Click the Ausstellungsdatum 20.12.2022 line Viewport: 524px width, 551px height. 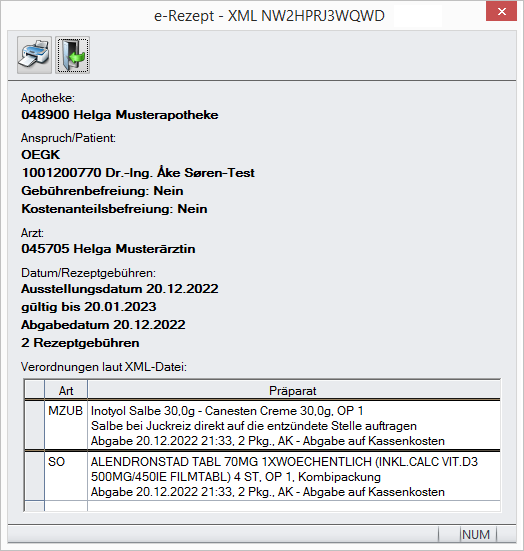[120, 289]
